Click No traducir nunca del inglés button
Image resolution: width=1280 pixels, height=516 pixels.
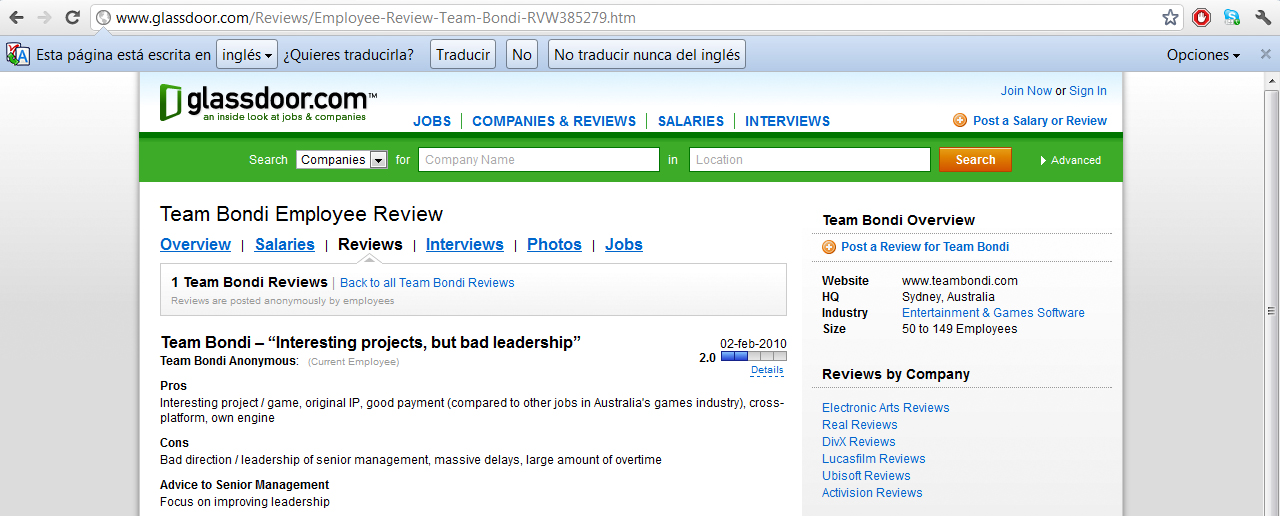coord(647,55)
